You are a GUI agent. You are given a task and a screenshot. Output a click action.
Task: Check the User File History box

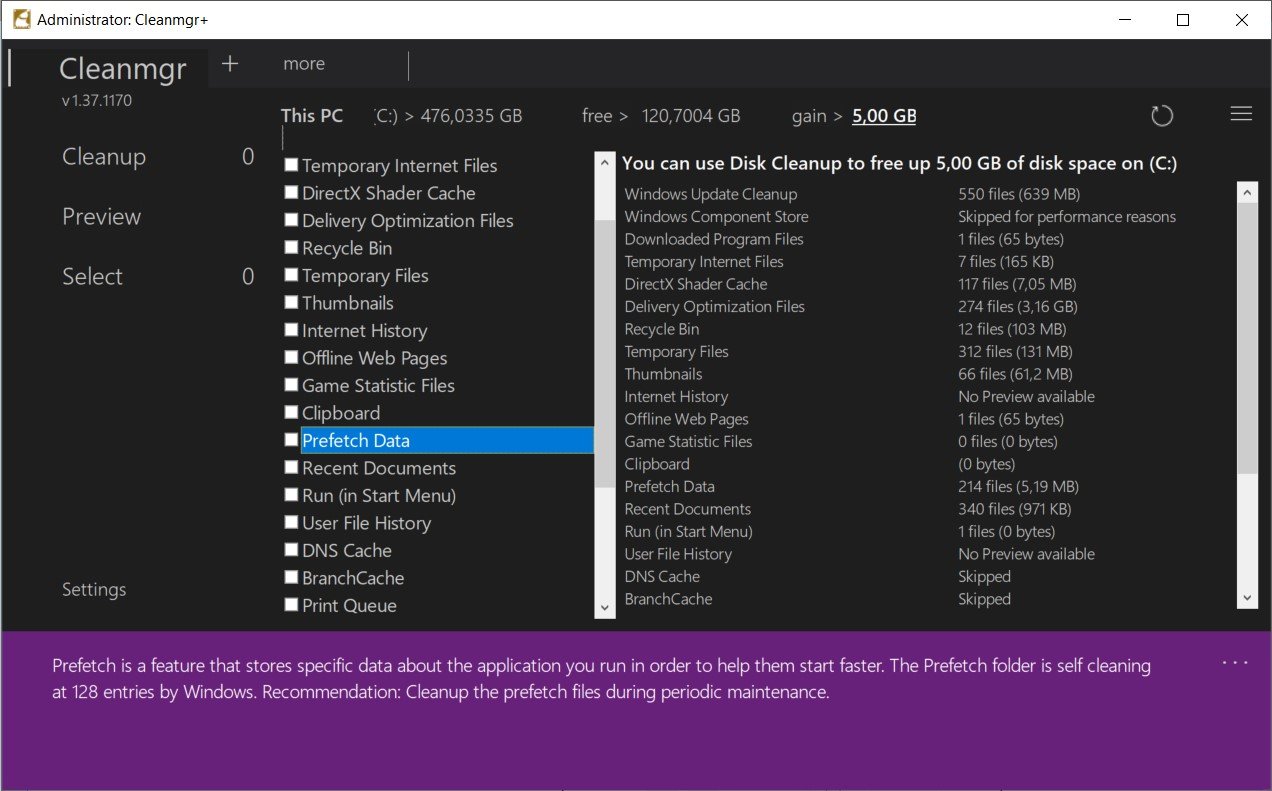pyautogui.click(x=291, y=522)
